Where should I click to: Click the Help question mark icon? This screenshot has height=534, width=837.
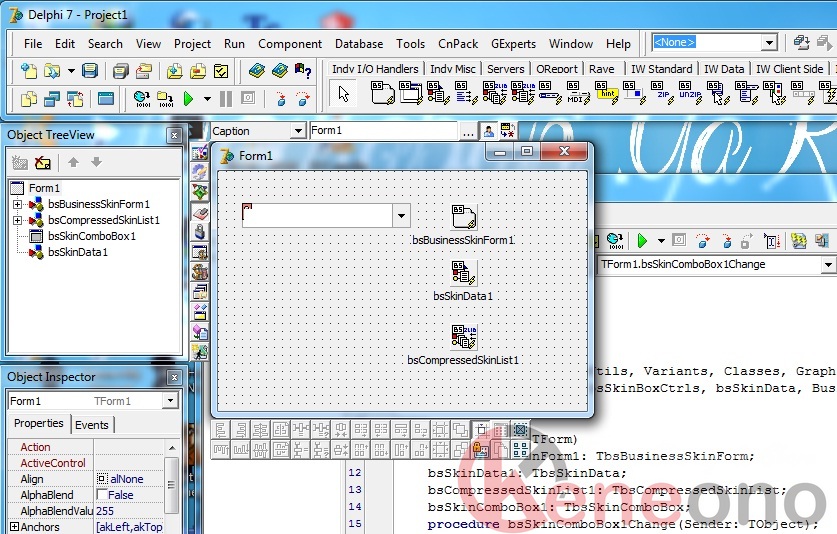(x=303, y=70)
